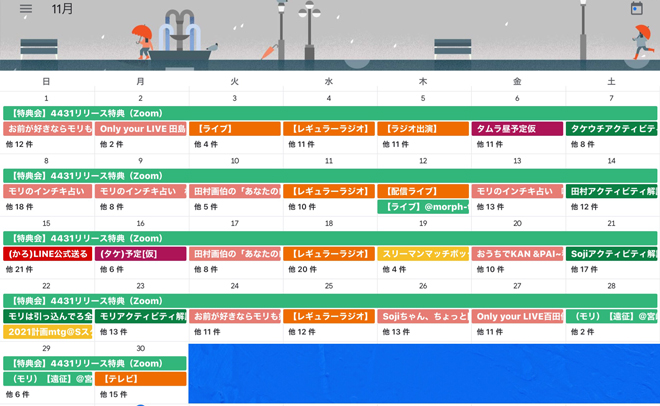Expand 他 21 件 hidden events on November 15
660x406 pixels.
tap(19, 269)
